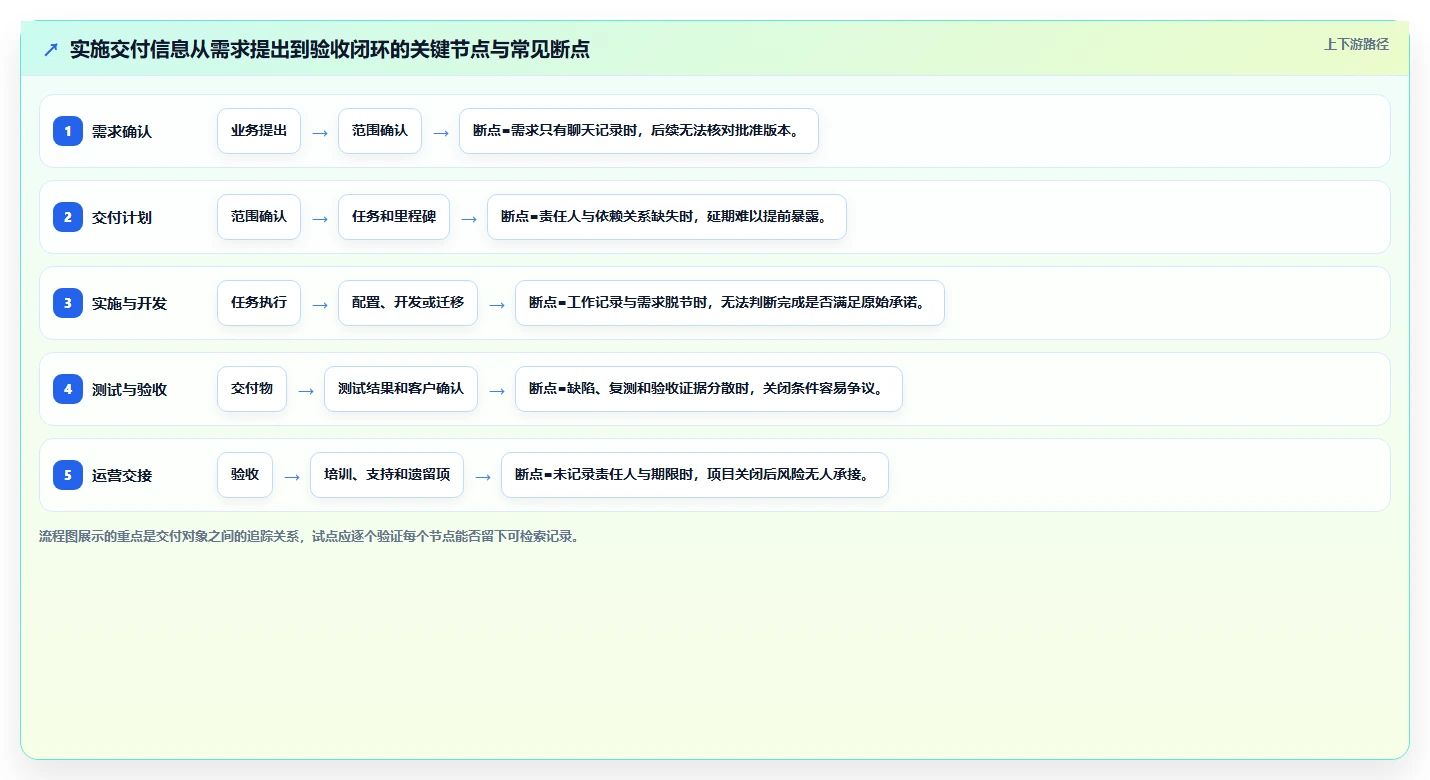Click the 范围确认 node in 需求确认 row
This screenshot has height=780, width=1430.
[380, 131]
